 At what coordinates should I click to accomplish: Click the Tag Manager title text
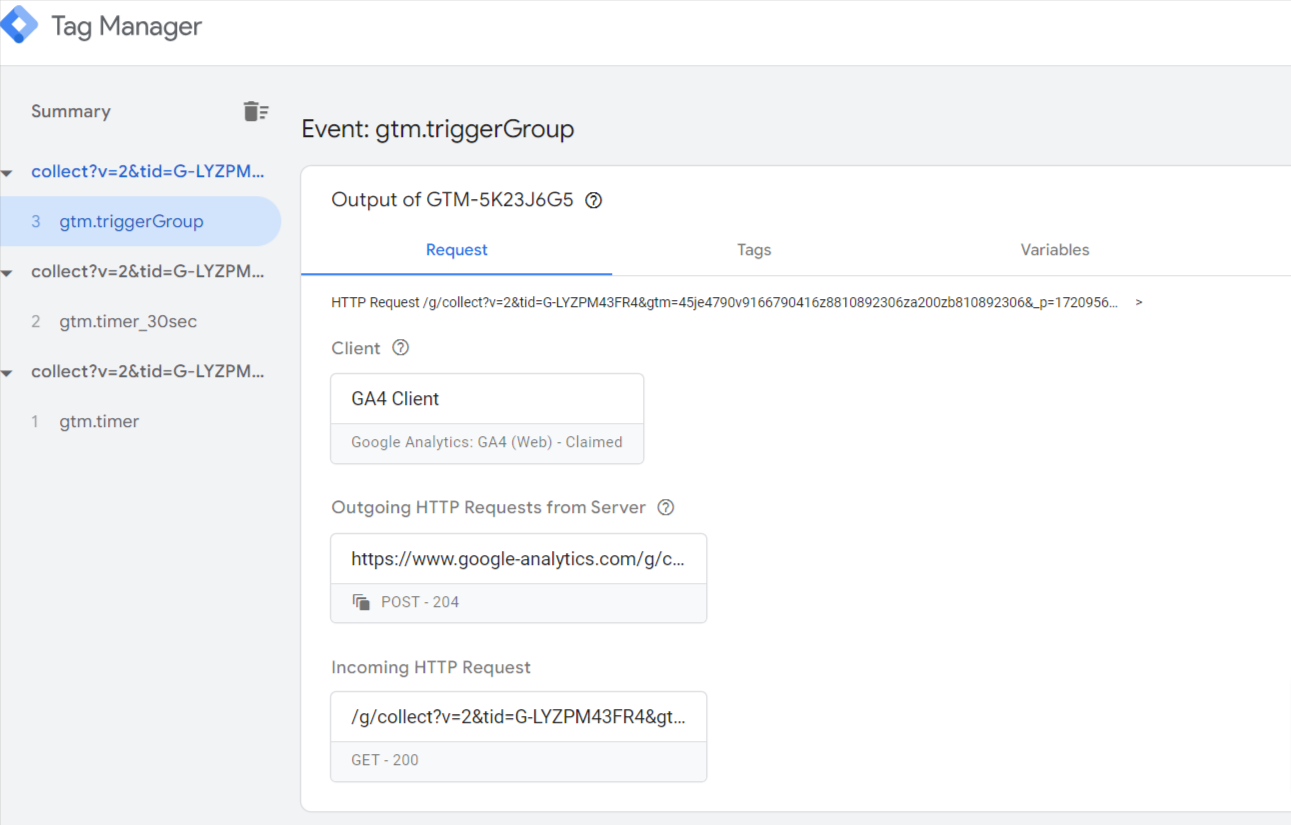pyautogui.click(x=126, y=26)
